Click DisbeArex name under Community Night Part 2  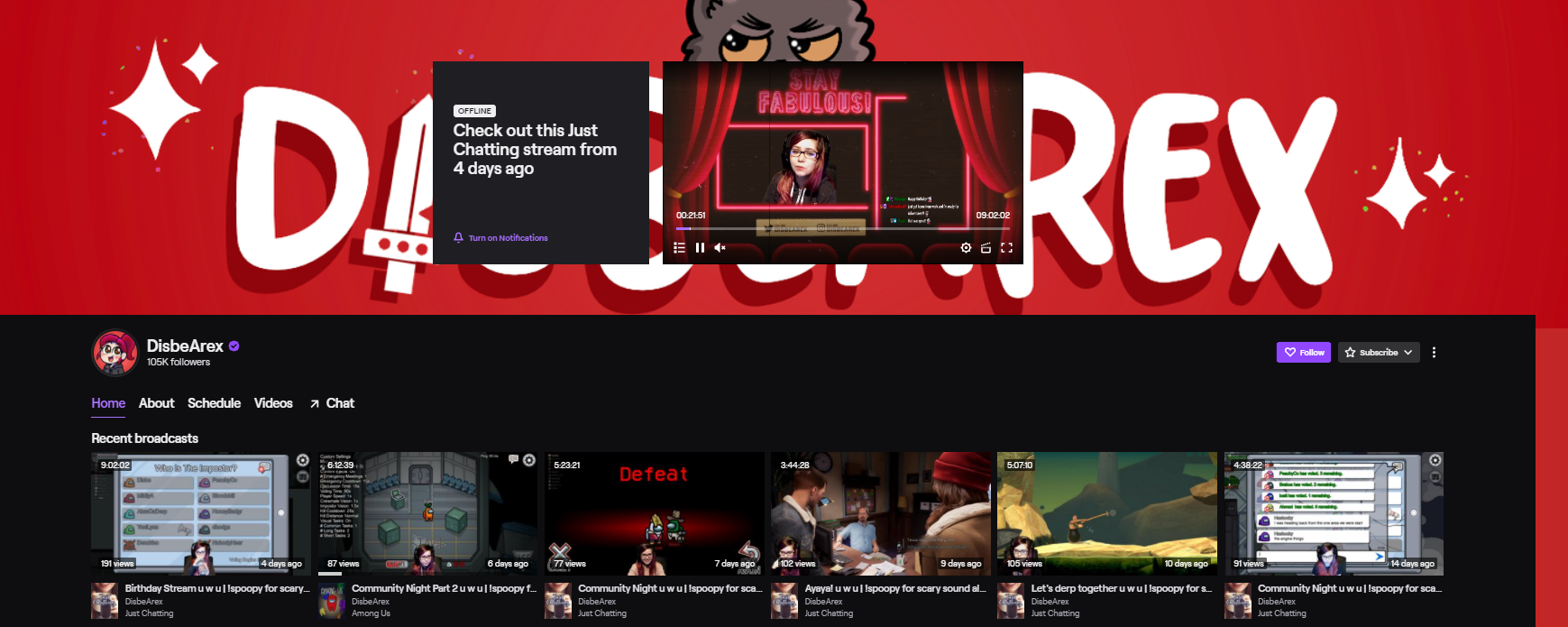point(371,602)
